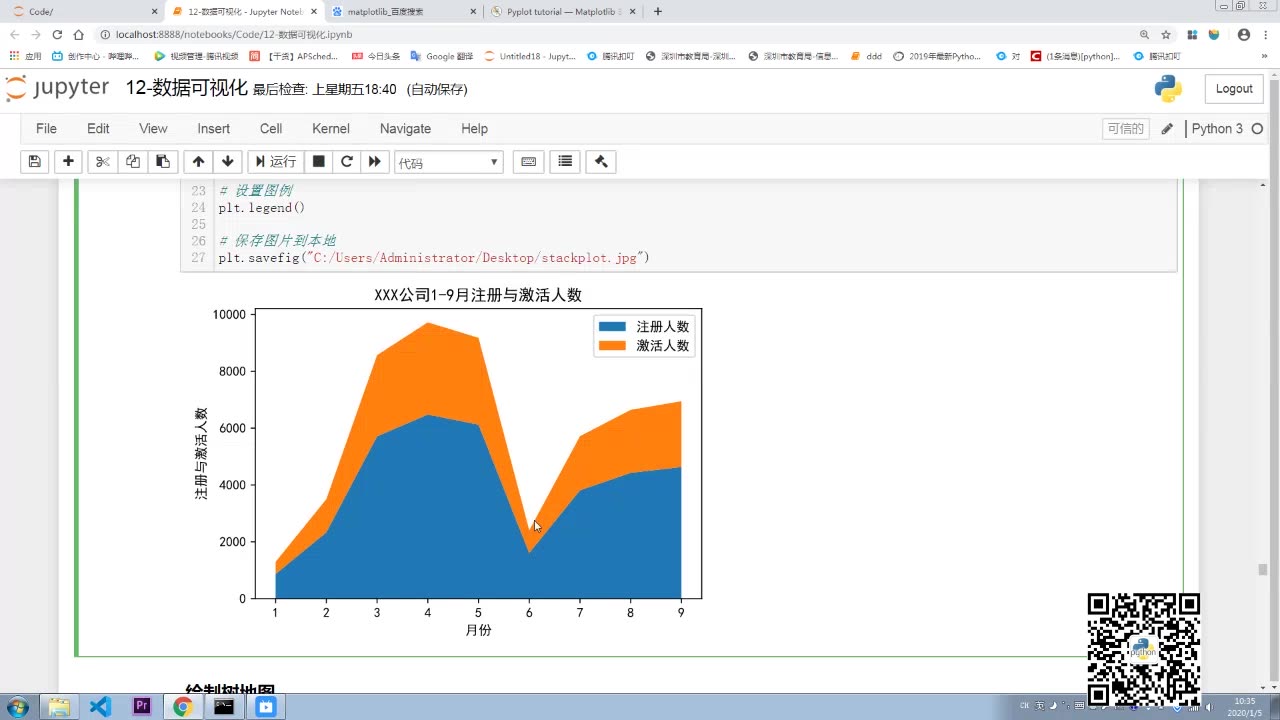Open the cell type dropdown showing 代码
Screen dimensions: 1280x720
[449, 163]
